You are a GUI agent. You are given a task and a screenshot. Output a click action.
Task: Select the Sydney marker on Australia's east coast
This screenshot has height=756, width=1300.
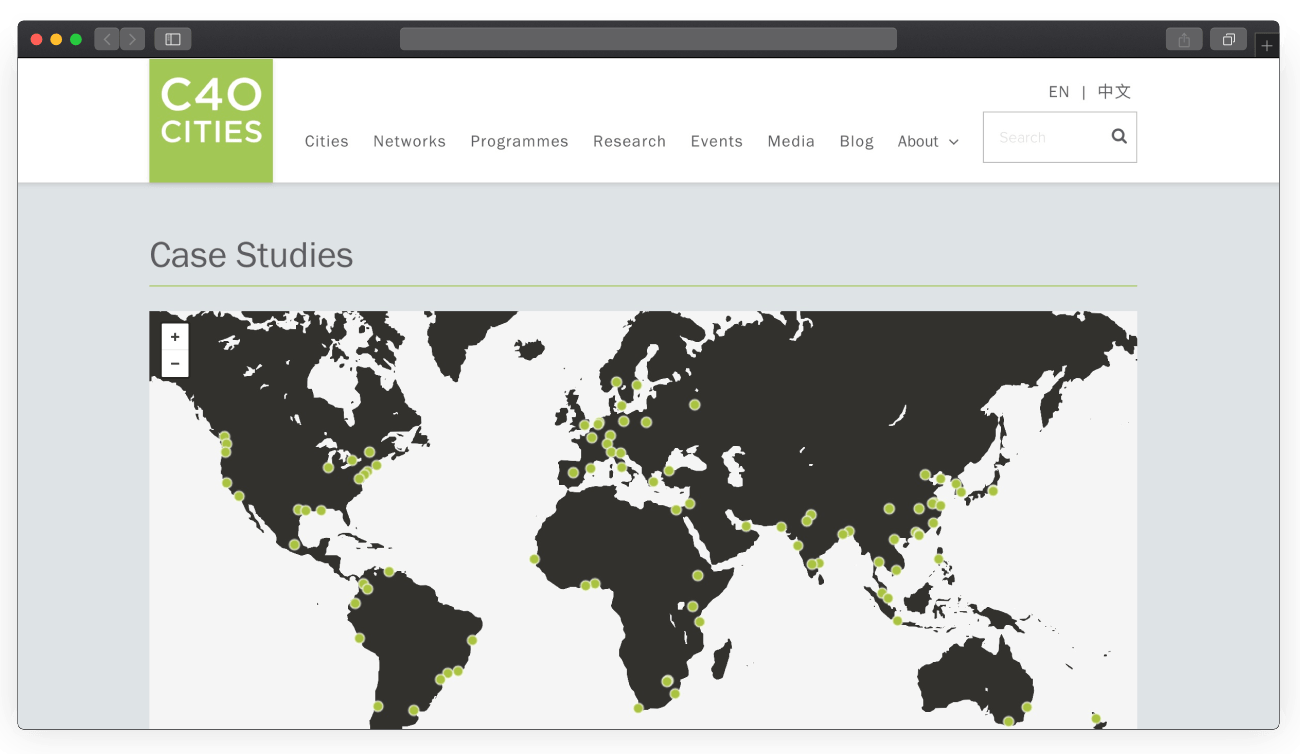pos(1027,707)
